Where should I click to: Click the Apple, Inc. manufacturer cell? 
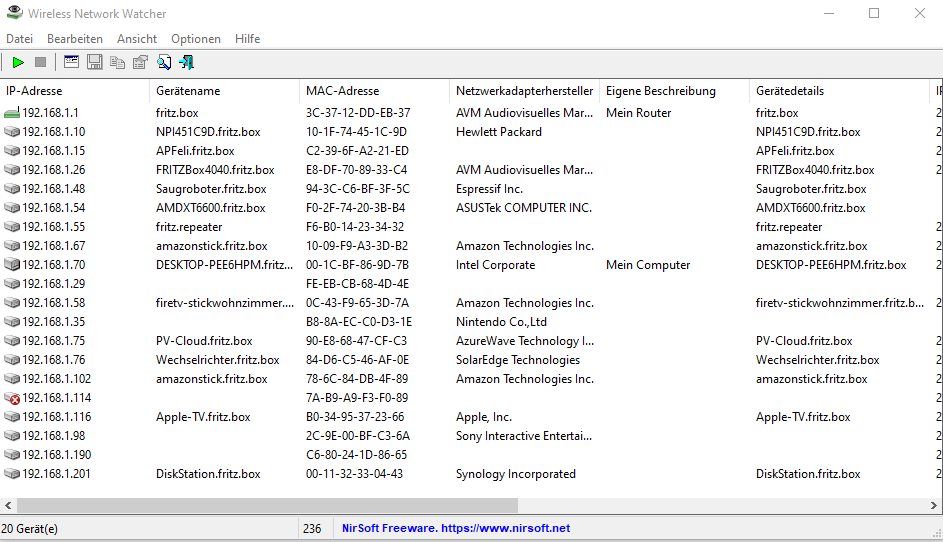(484, 417)
